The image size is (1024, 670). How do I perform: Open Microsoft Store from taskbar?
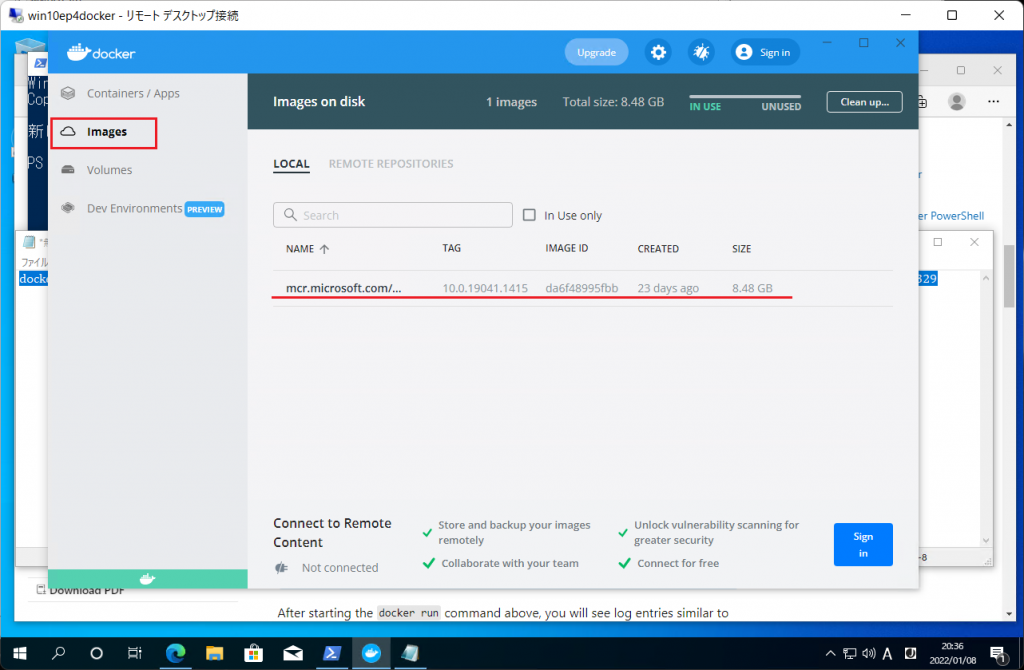tap(253, 653)
